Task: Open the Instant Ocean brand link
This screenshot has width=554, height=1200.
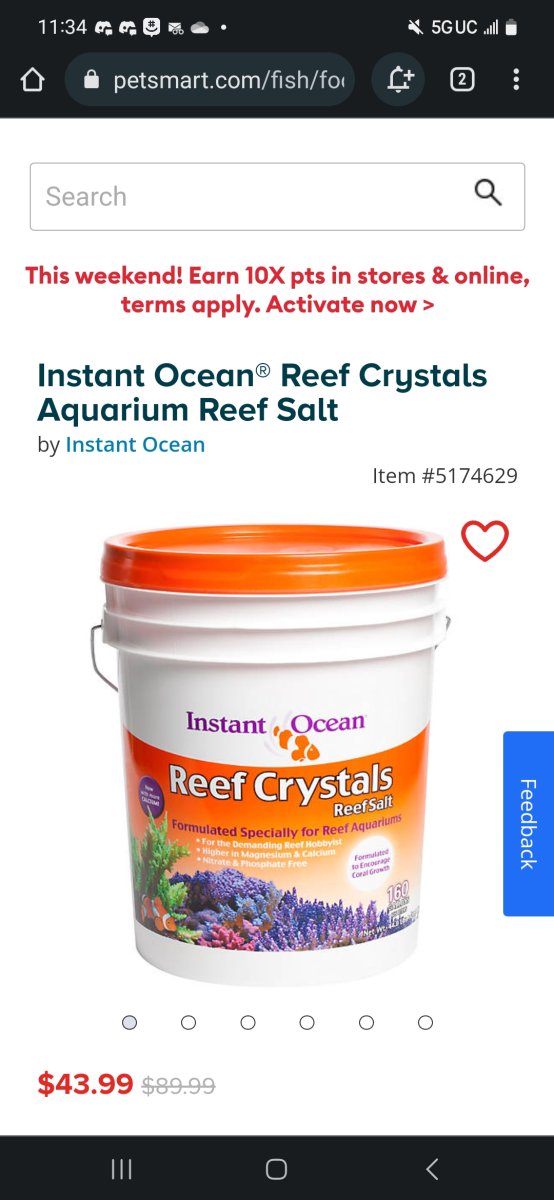Action: pyautogui.click(x=135, y=445)
